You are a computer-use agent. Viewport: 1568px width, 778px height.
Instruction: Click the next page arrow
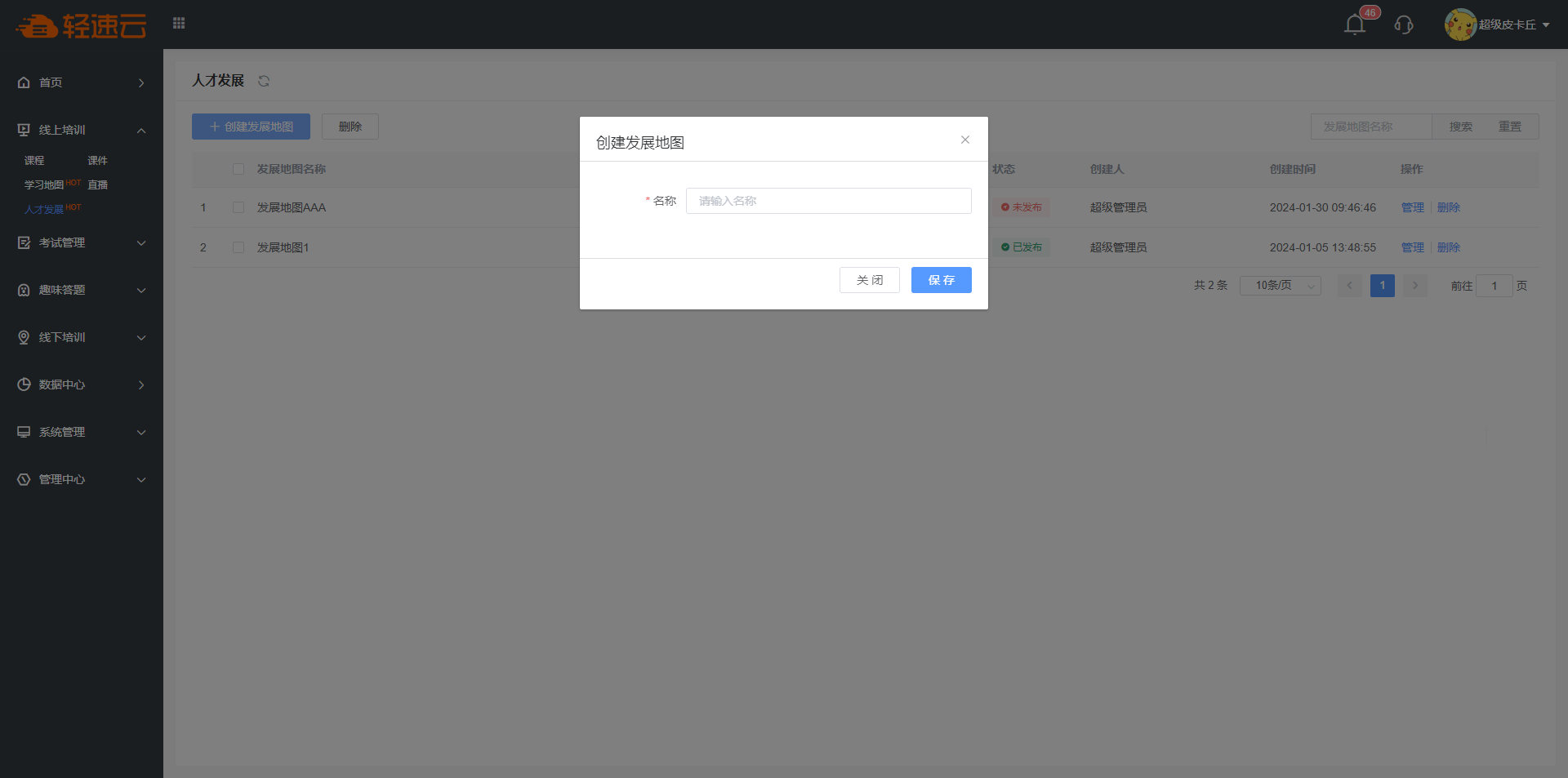(x=1415, y=286)
